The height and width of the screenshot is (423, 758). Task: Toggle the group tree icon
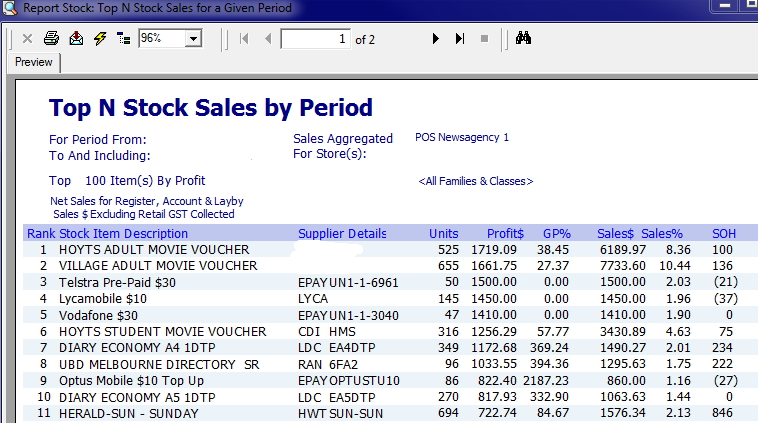point(124,39)
